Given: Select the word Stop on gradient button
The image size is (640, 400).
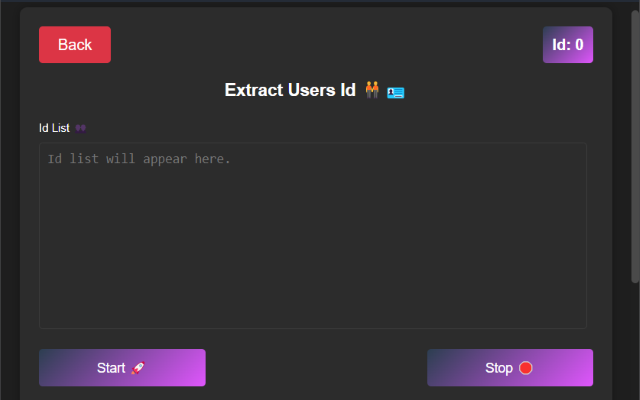Looking at the screenshot, I should click(499, 368).
